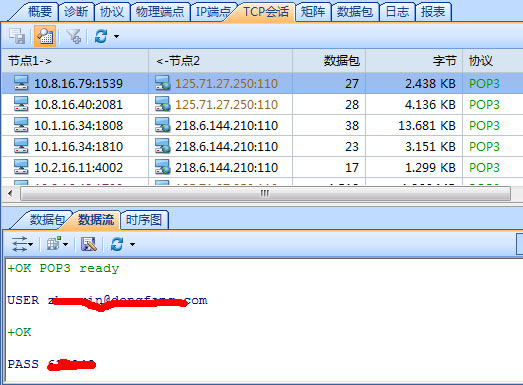Click node2 globe icon in 23-packet row
This screenshot has width=523, height=385.
click(163, 146)
